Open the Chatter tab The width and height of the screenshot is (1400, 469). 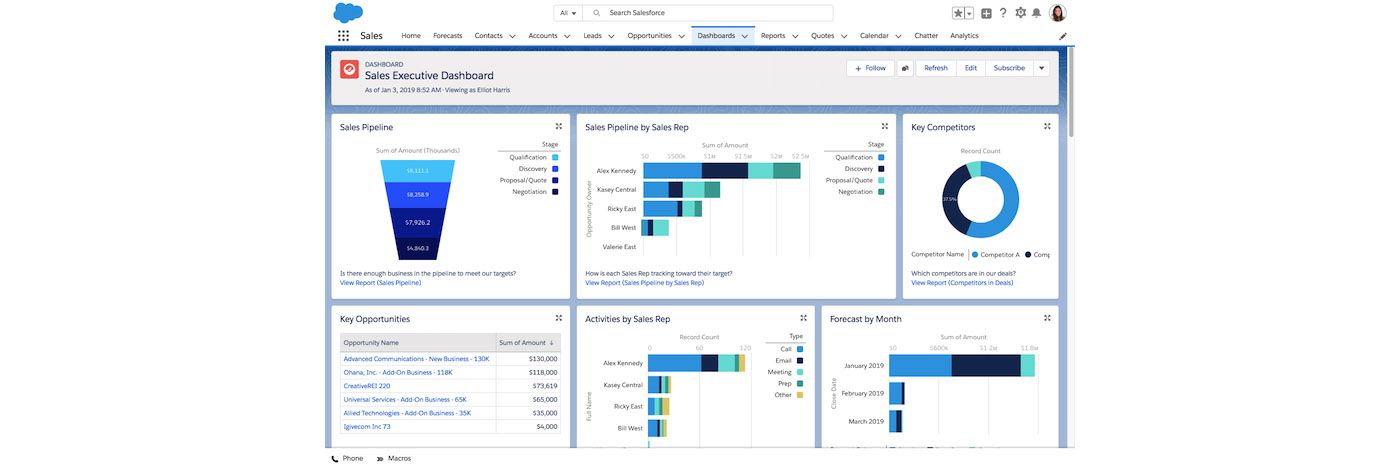coord(926,36)
